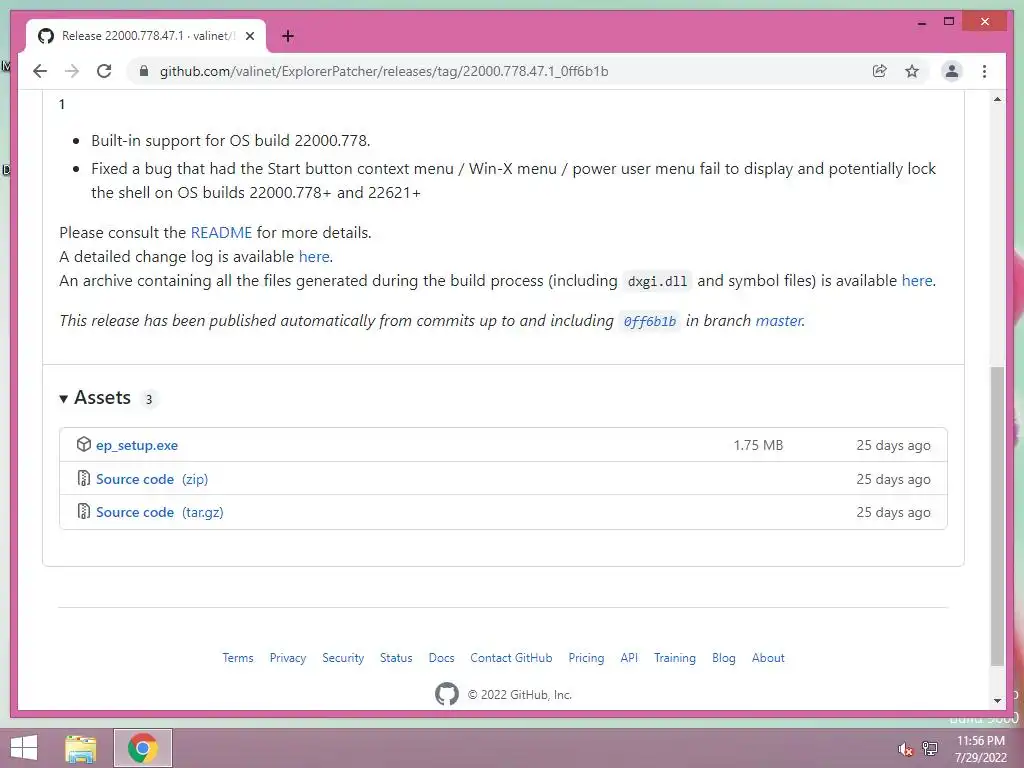This screenshot has width=1024, height=768.
Task: Open the build archive 'here' link
Action: click(917, 281)
